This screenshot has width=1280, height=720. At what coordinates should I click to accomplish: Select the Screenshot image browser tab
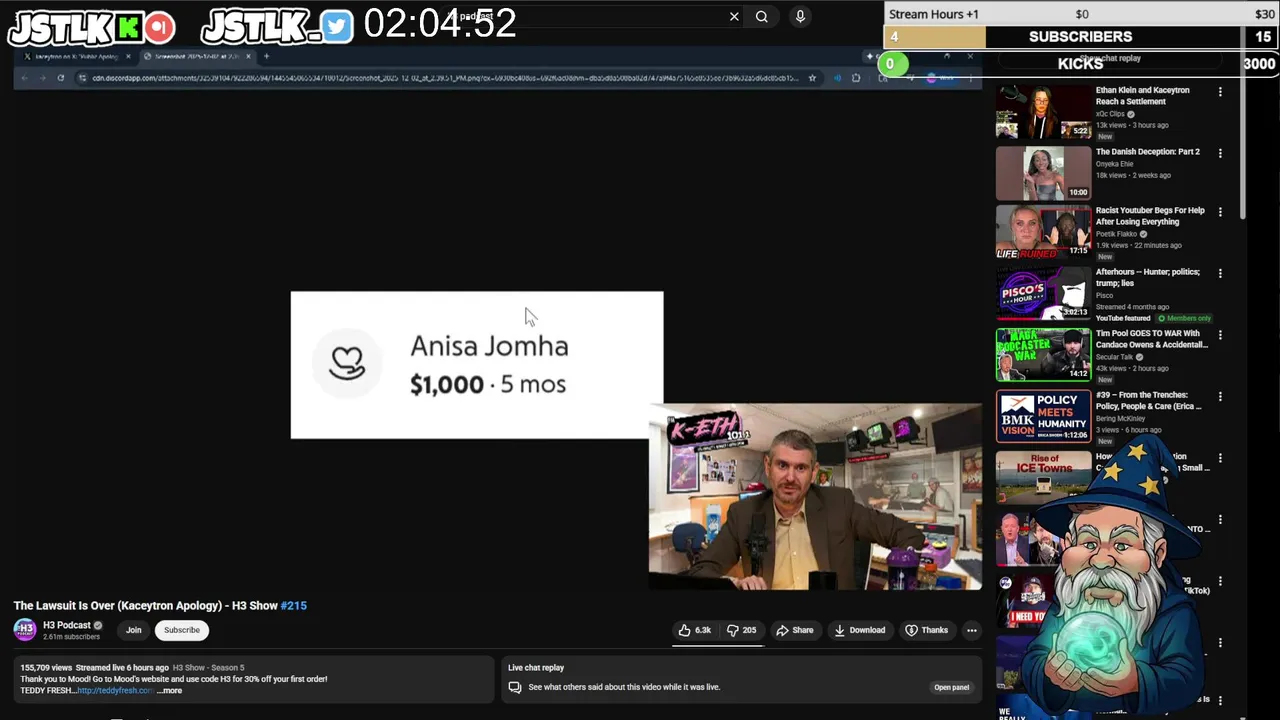click(x=197, y=56)
